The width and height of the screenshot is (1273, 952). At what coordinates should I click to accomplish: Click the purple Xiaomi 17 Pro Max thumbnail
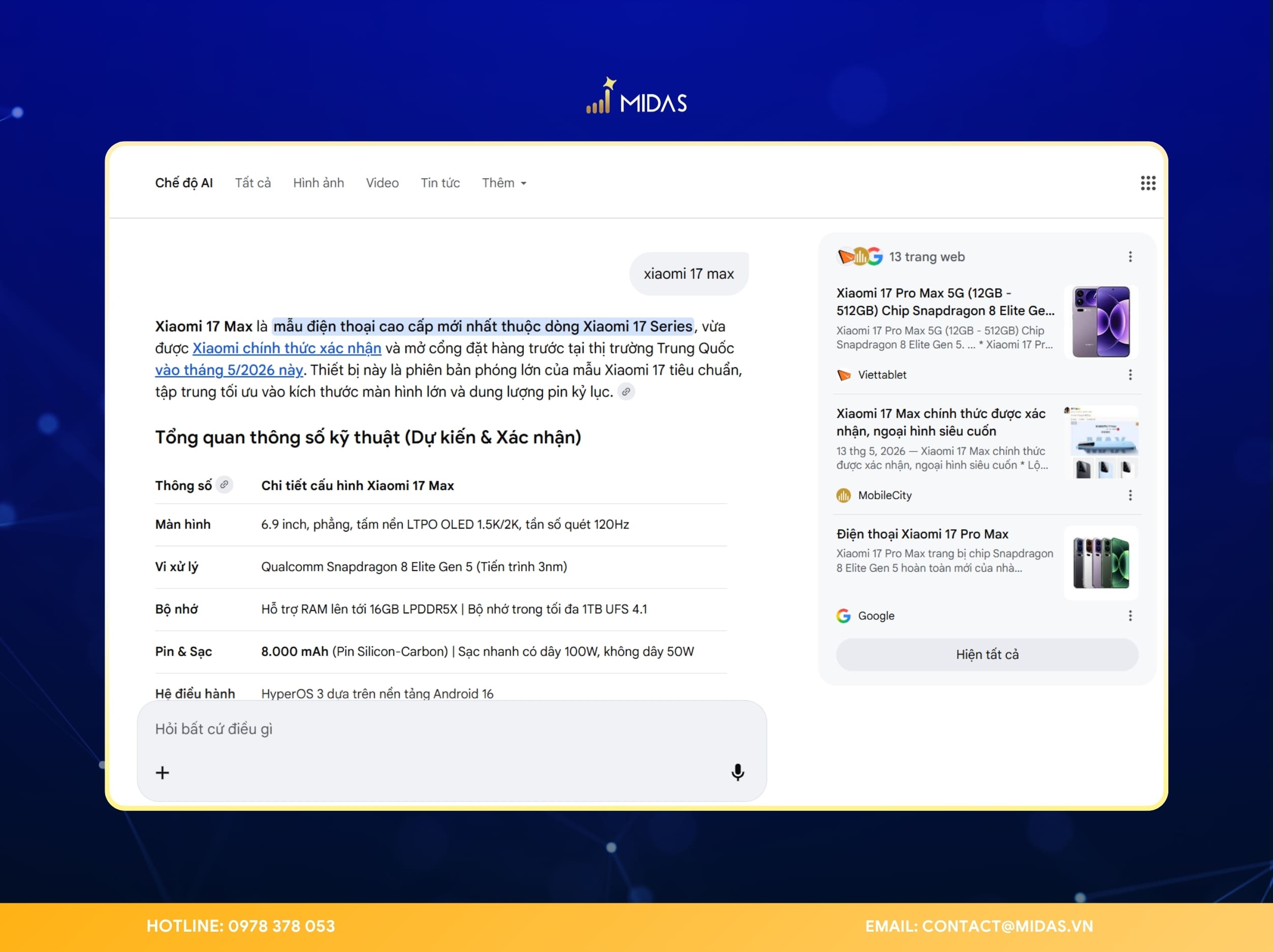[1101, 322]
